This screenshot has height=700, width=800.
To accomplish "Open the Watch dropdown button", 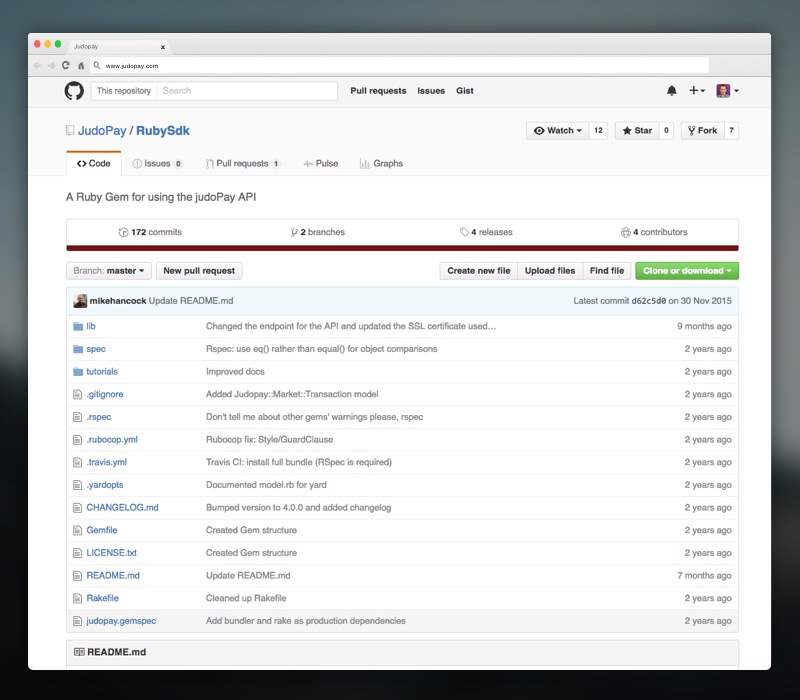I will coord(558,131).
